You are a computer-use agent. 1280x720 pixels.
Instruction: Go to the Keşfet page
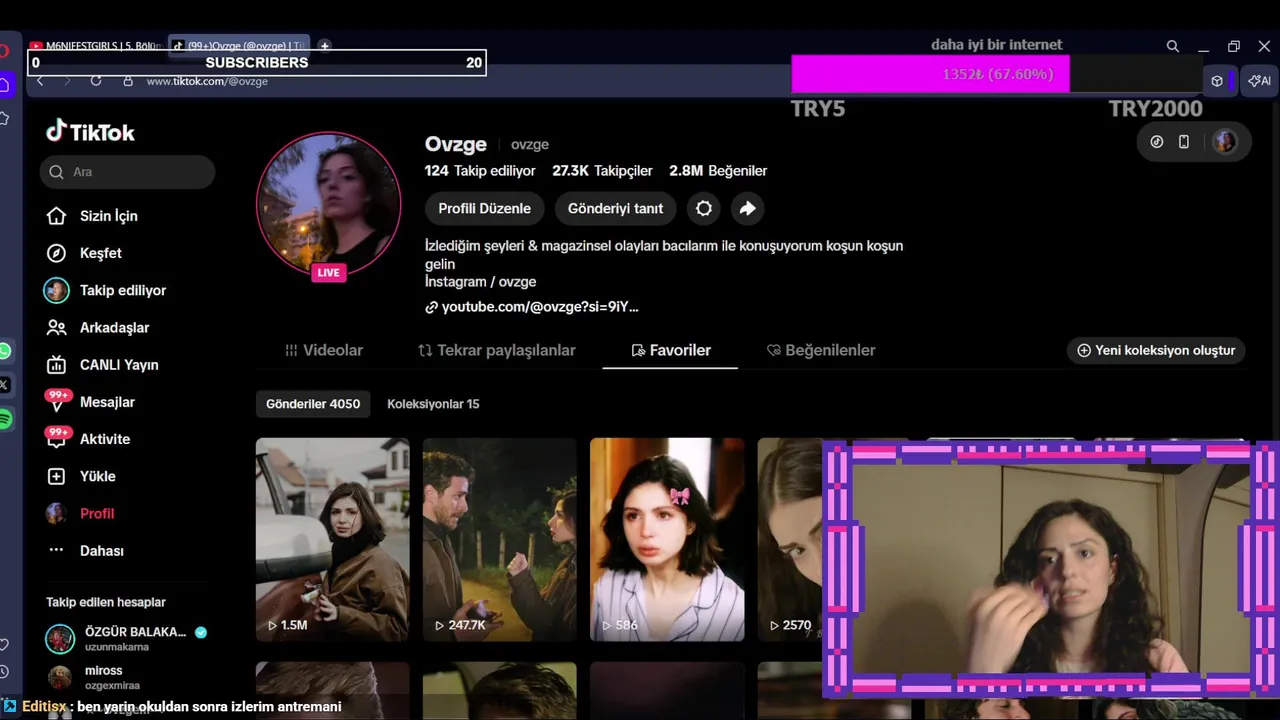click(x=101, y=253)
